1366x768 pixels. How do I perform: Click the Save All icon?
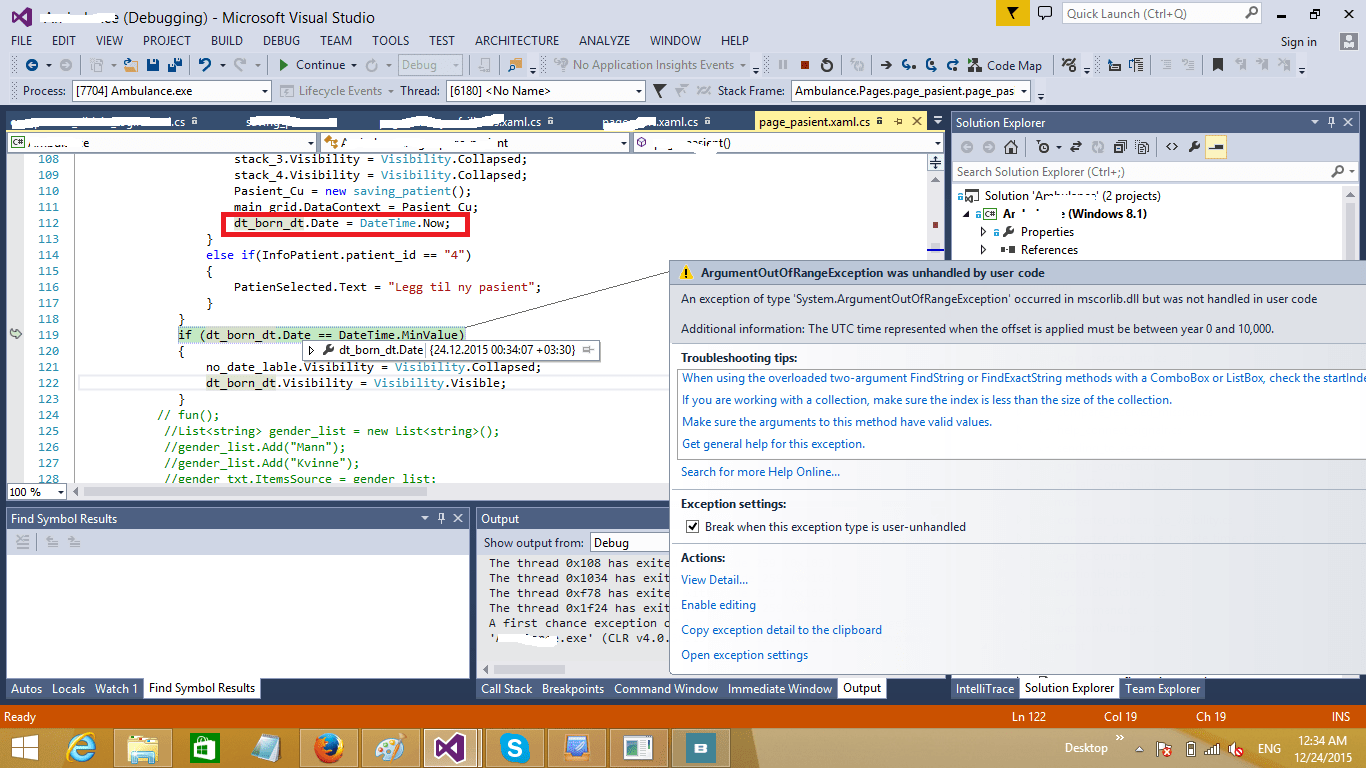[x=174, y=65]
